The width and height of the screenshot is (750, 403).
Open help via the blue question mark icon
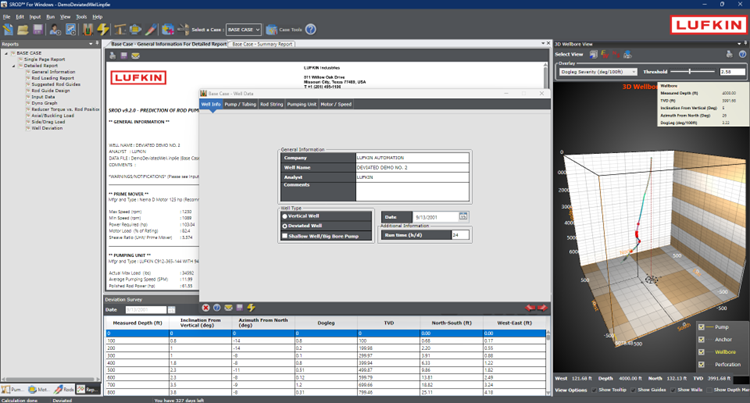pyautogui.click(x=311, y=30)
